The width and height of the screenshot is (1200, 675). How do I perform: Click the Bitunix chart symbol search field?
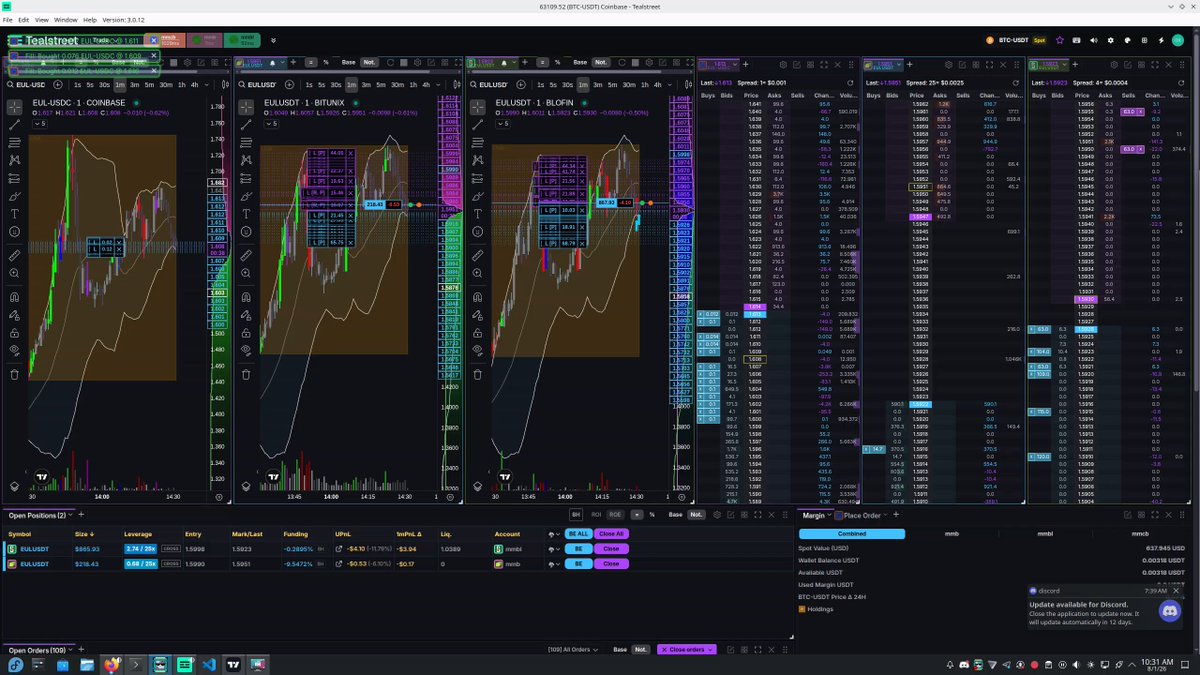coord(260,85)
